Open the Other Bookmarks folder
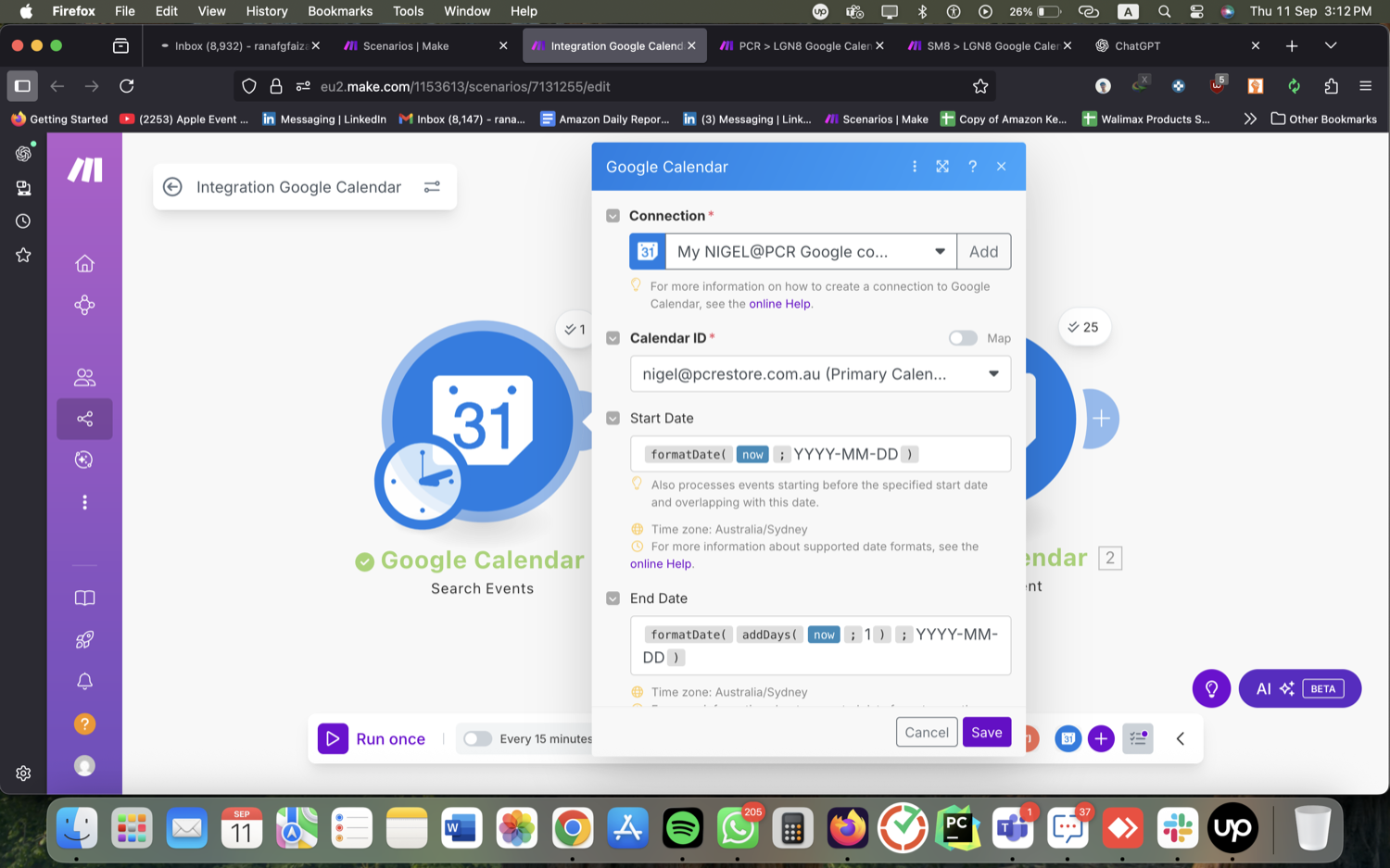1390x868 pixels. (1323, 120)
